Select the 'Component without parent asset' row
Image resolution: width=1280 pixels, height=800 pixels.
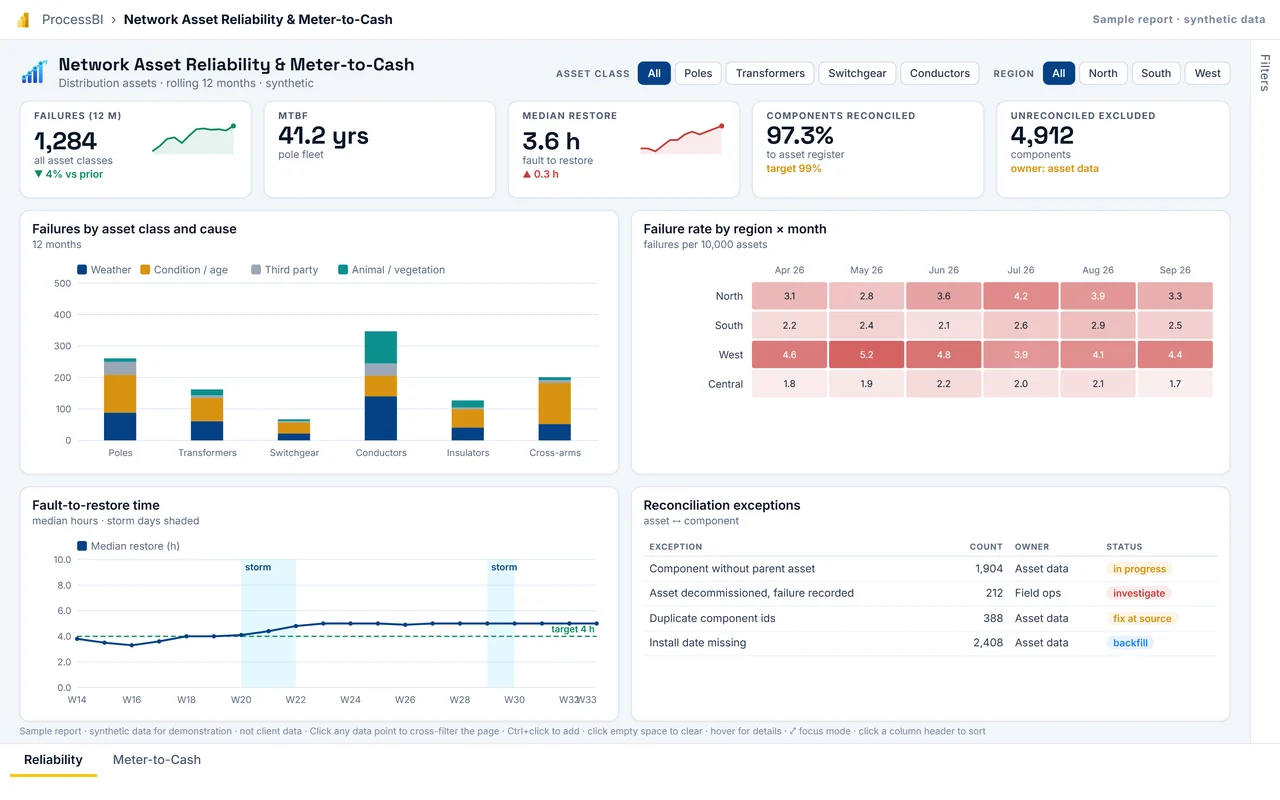(931, 569)
